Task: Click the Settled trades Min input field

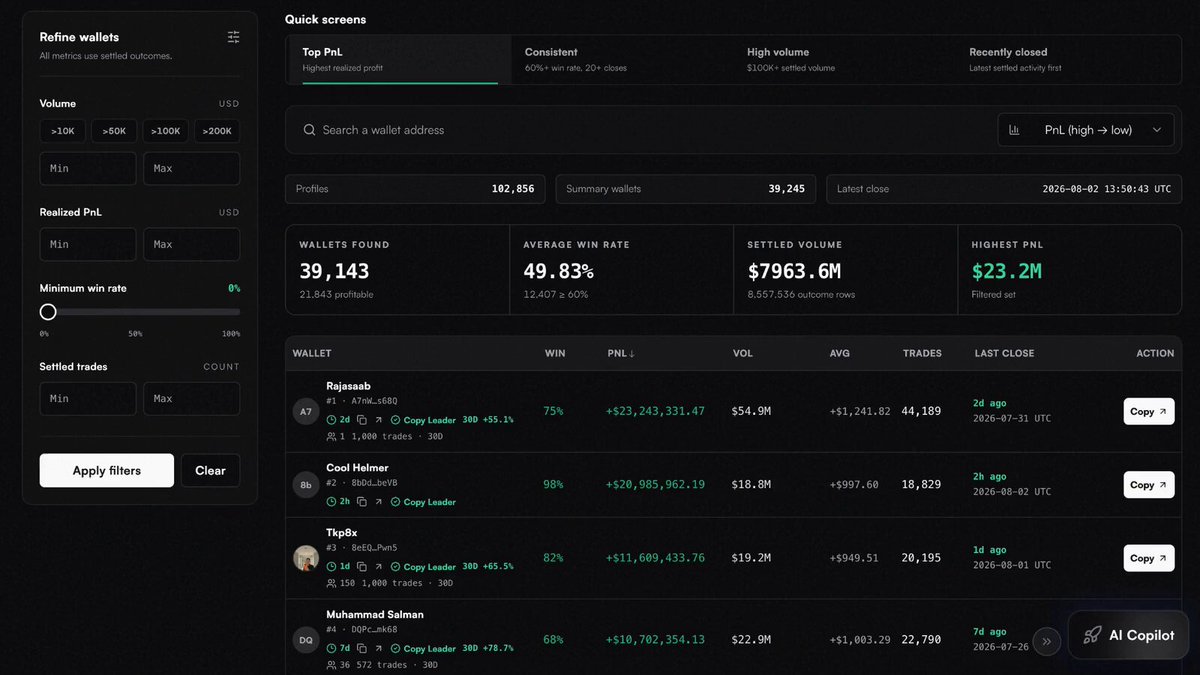Action: pos(88,398)
